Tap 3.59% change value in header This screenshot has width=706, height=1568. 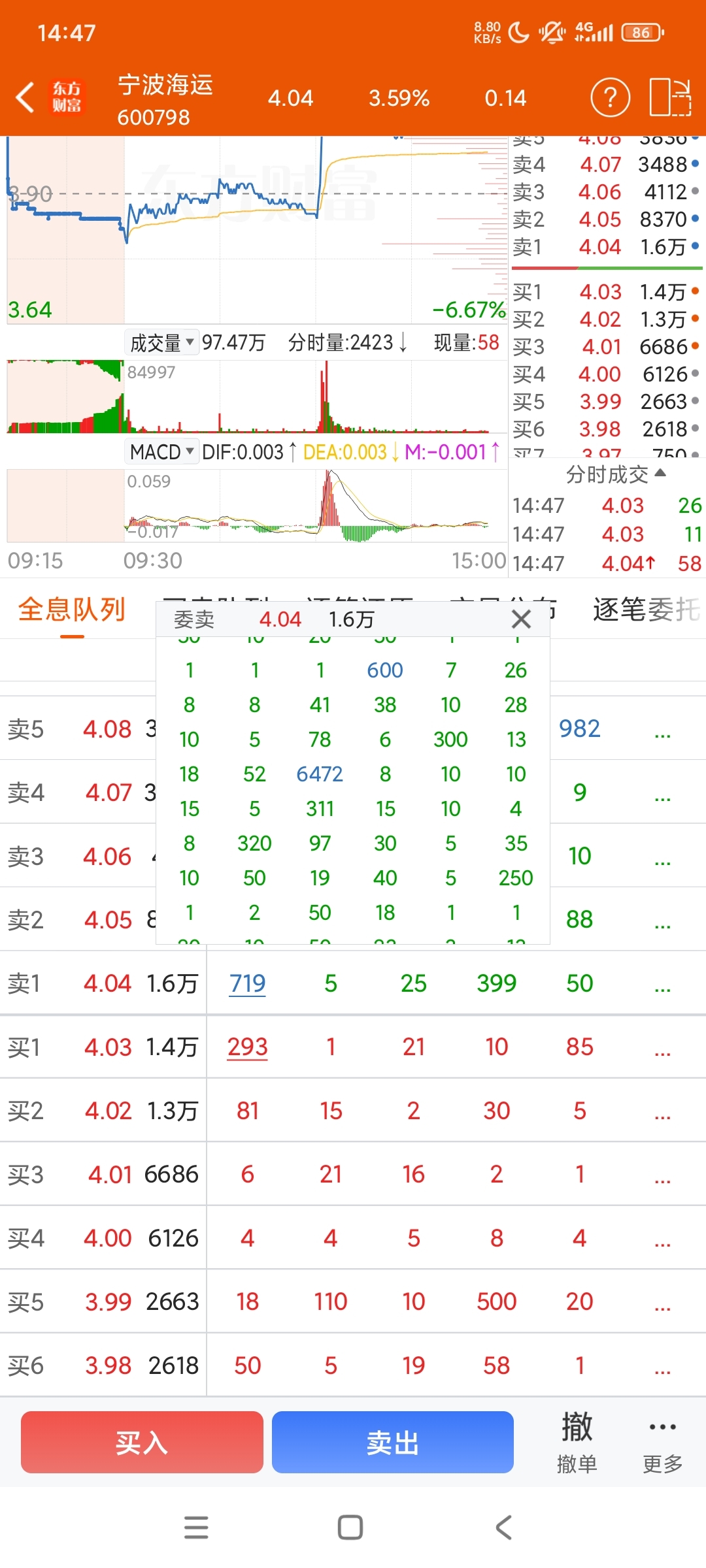point(399,98)
